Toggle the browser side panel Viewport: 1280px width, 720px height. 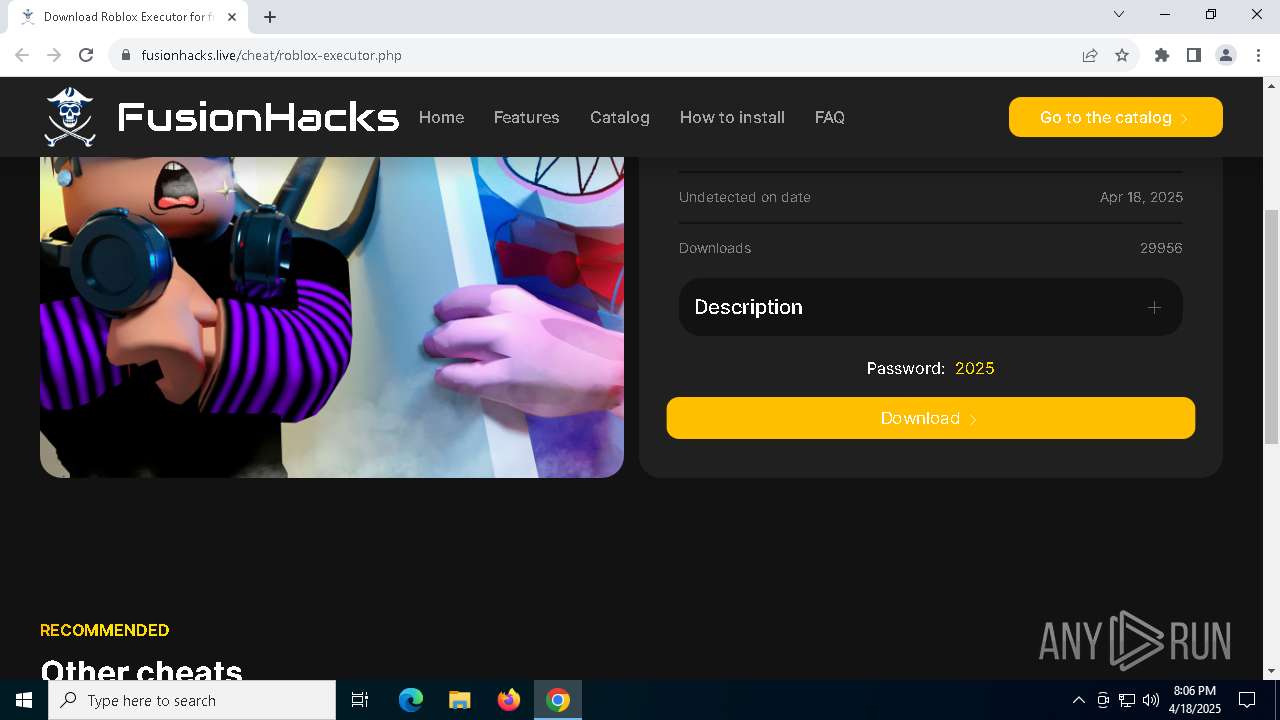1194,55
